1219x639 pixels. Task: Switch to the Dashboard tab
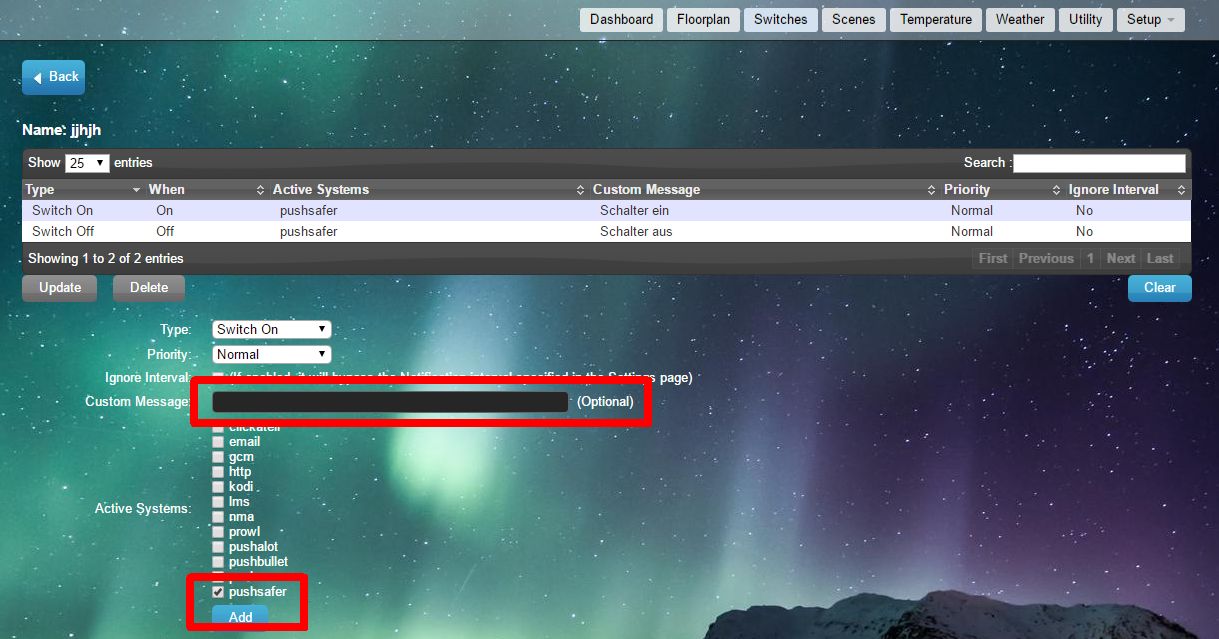click(621, 19)
